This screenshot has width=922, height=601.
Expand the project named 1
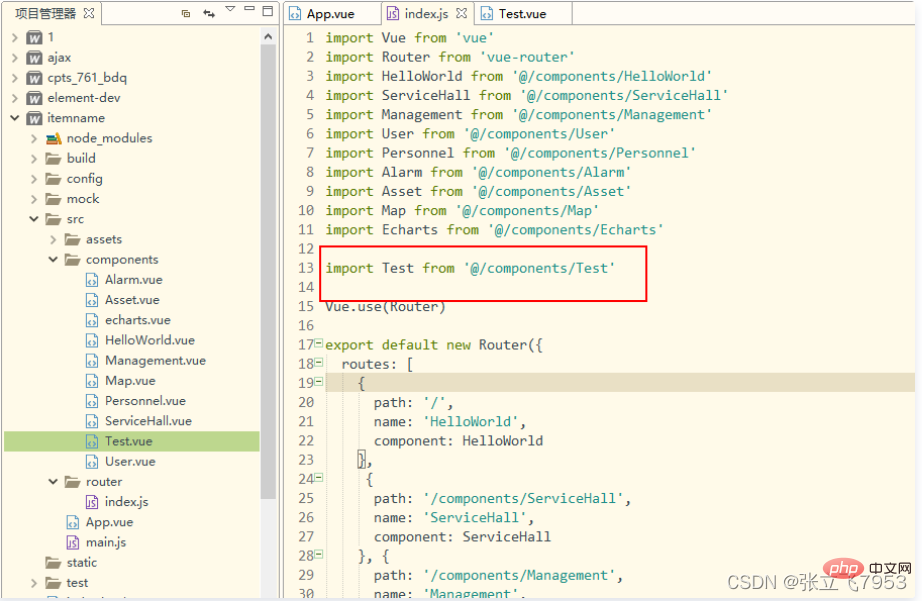coord(15,38)
